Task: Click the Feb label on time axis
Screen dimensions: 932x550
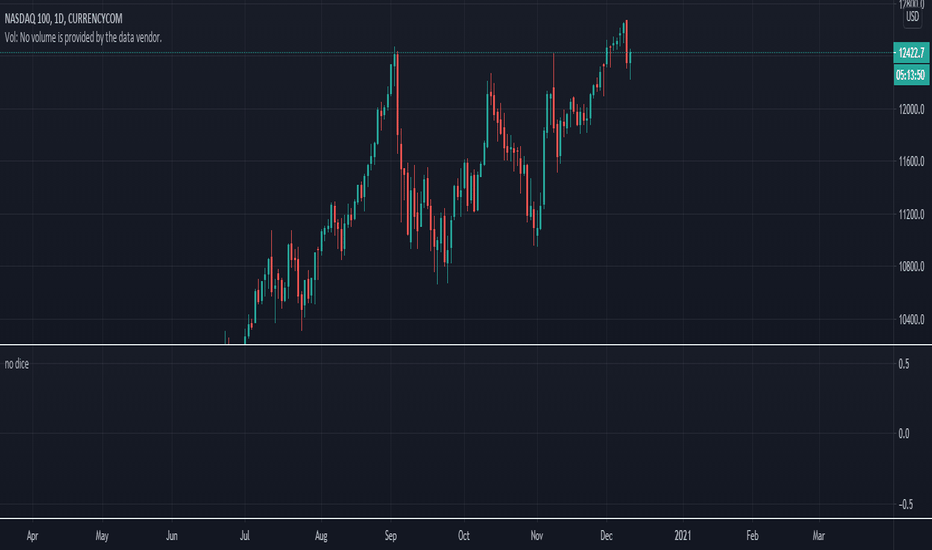Action: (752, 536)
